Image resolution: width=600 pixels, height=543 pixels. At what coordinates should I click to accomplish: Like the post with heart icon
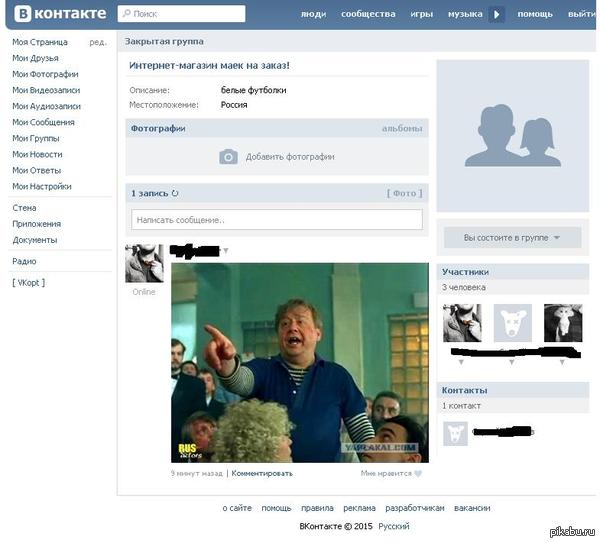418,473
